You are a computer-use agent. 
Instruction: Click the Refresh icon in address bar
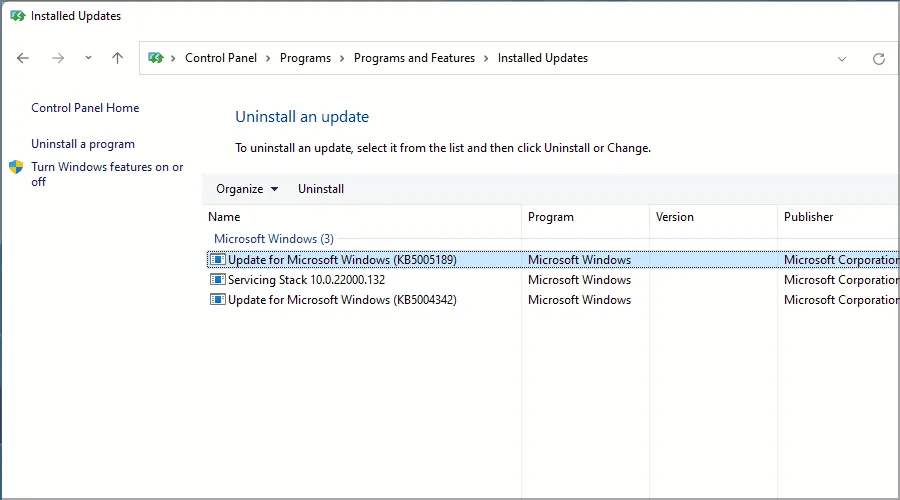click(879, 59)
